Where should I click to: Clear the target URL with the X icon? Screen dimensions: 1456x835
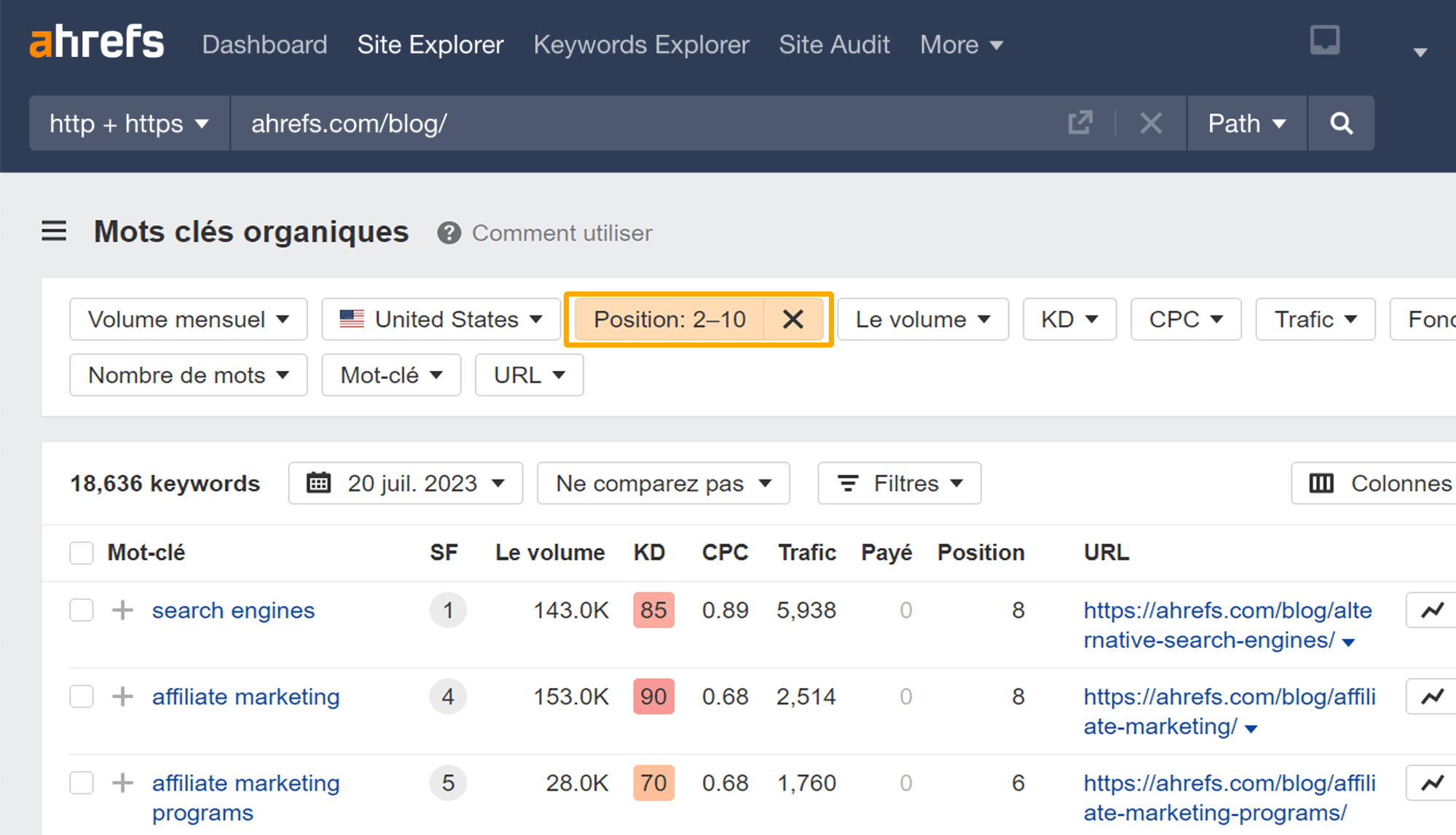(x=1150, y=123)
